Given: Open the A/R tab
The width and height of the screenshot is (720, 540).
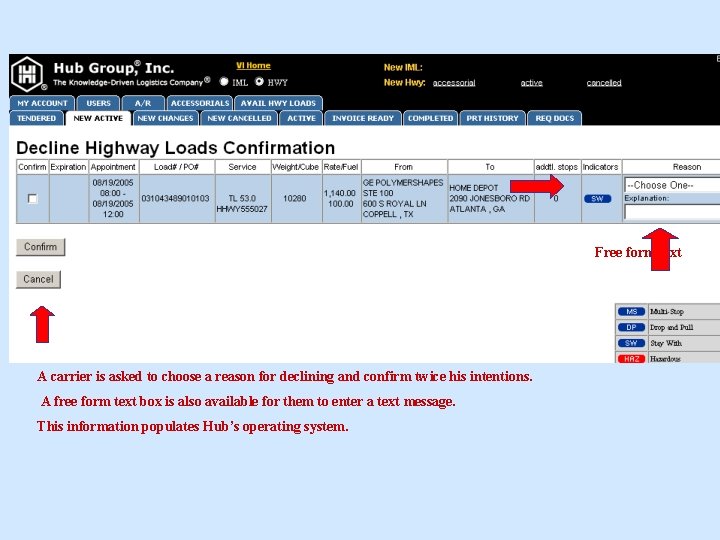Looking at the screenshot, I should point(143,103).
